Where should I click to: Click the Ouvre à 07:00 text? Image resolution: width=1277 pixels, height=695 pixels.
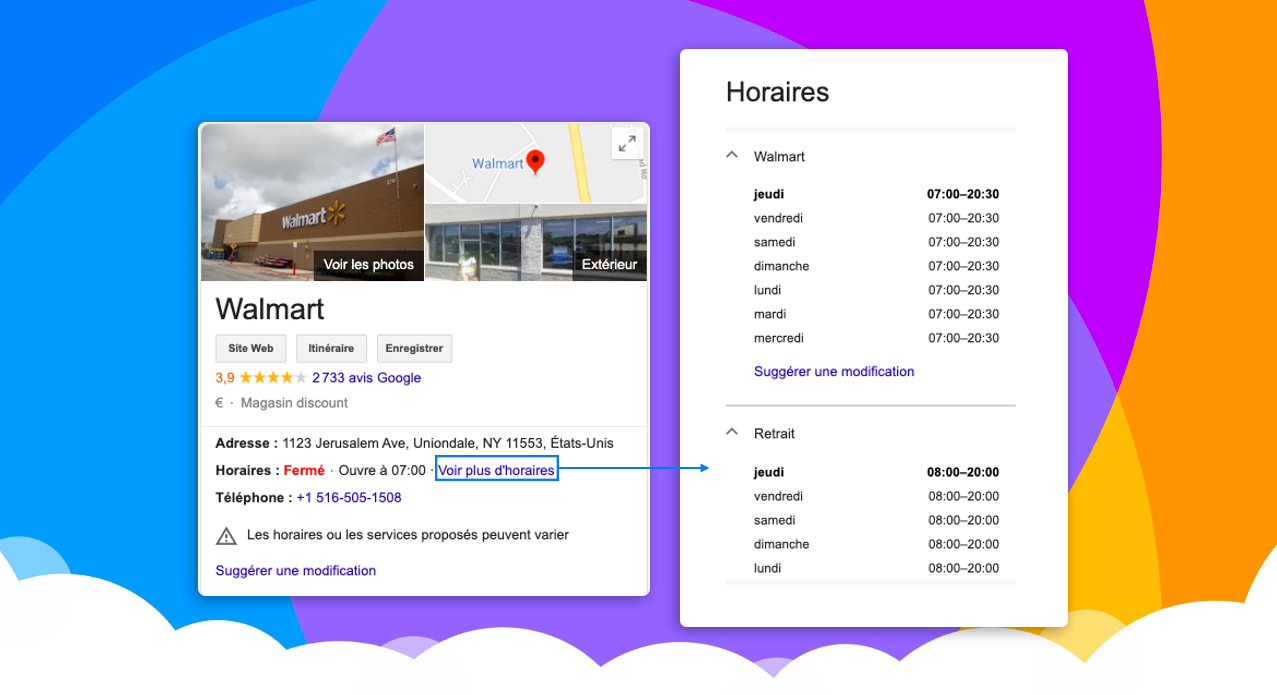[382, 470]
